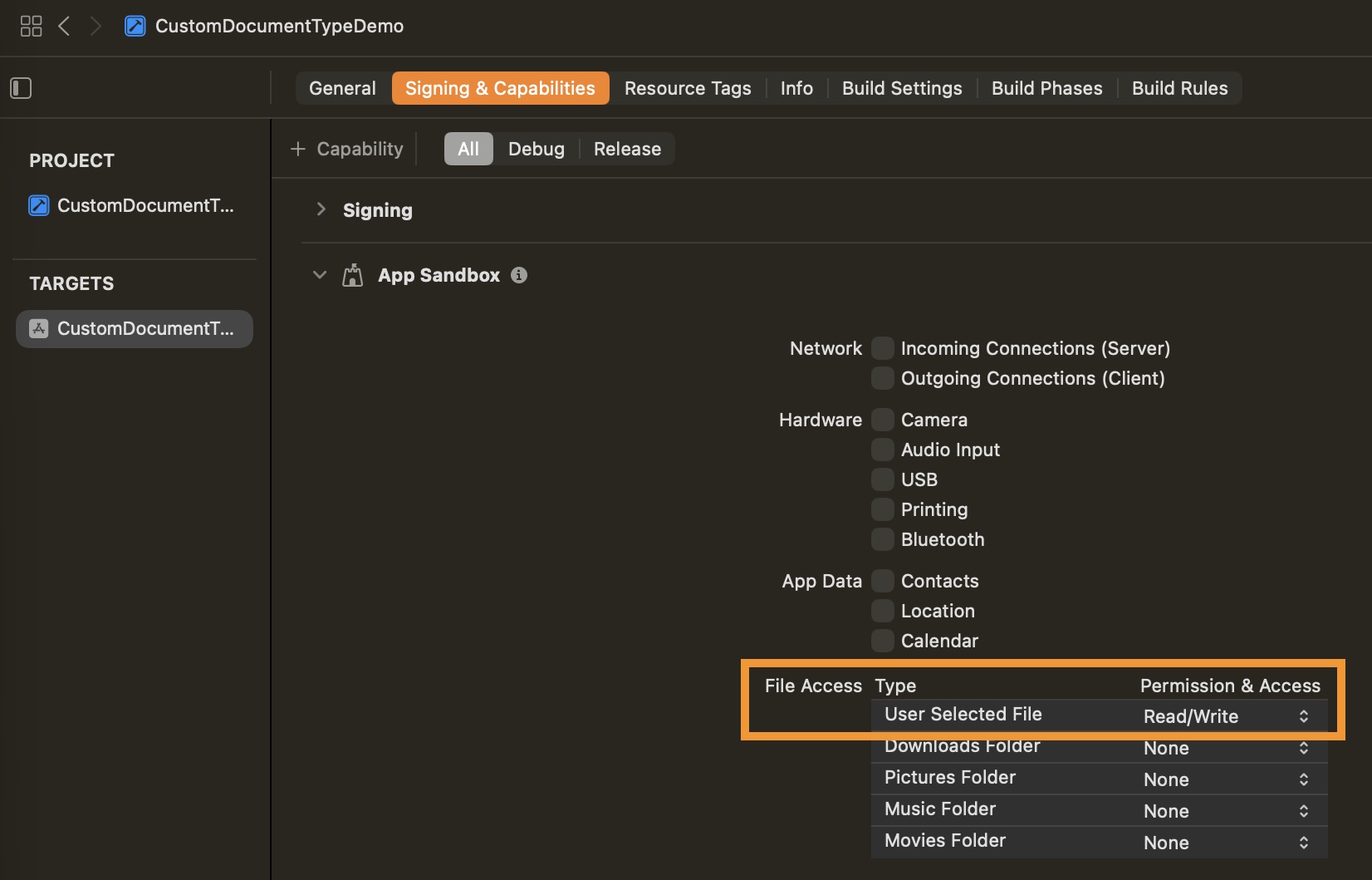
Task: Check the Audio Input checkbox
Action: click(x=883, y=450)
